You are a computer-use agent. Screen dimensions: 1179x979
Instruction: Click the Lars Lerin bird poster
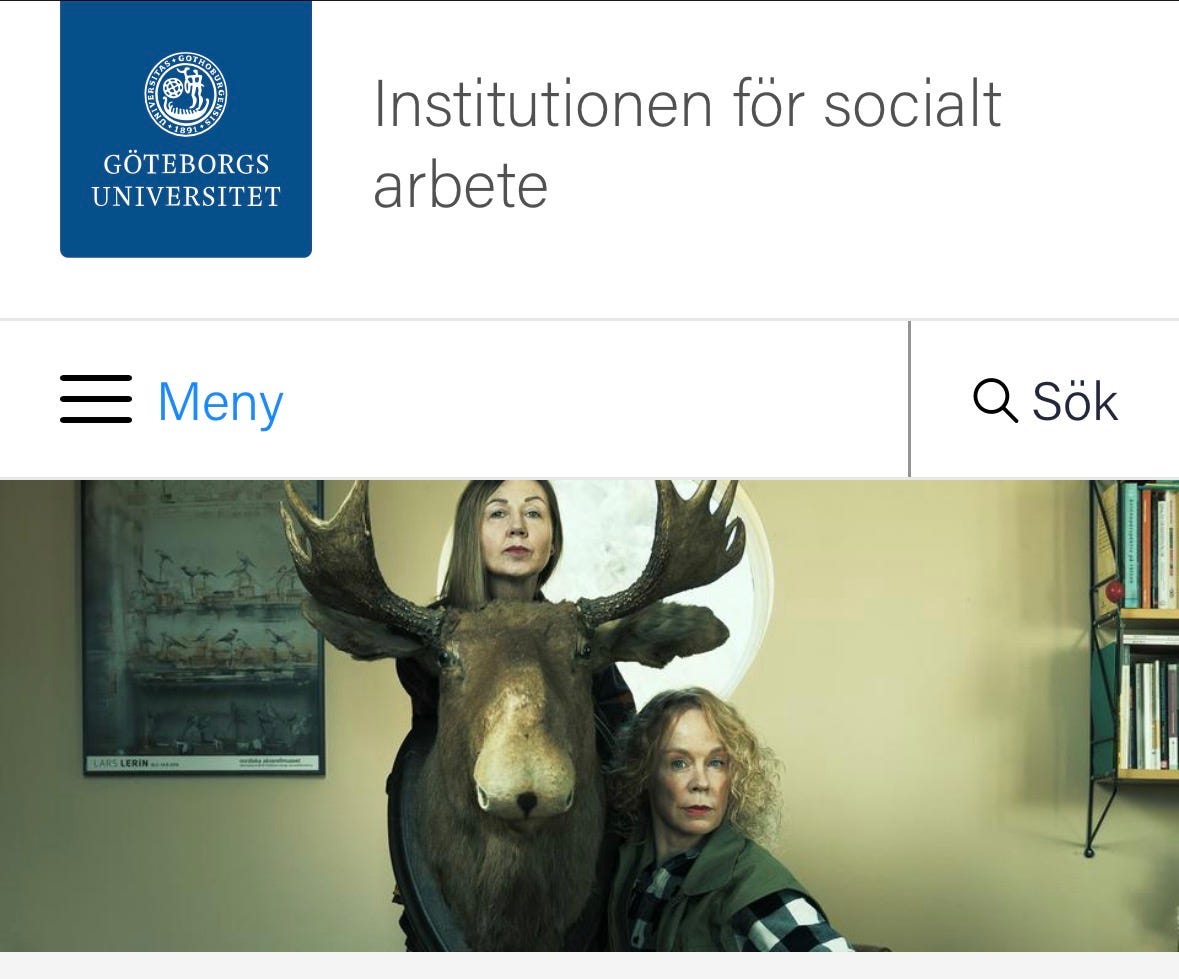click(204, 629)
